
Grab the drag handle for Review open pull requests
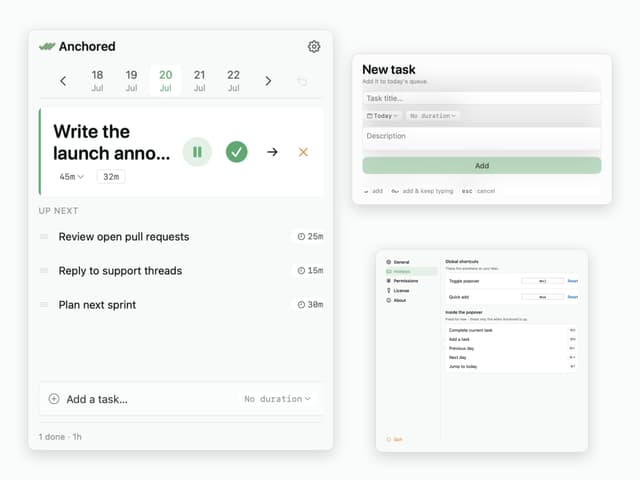(x=44, y=236)
